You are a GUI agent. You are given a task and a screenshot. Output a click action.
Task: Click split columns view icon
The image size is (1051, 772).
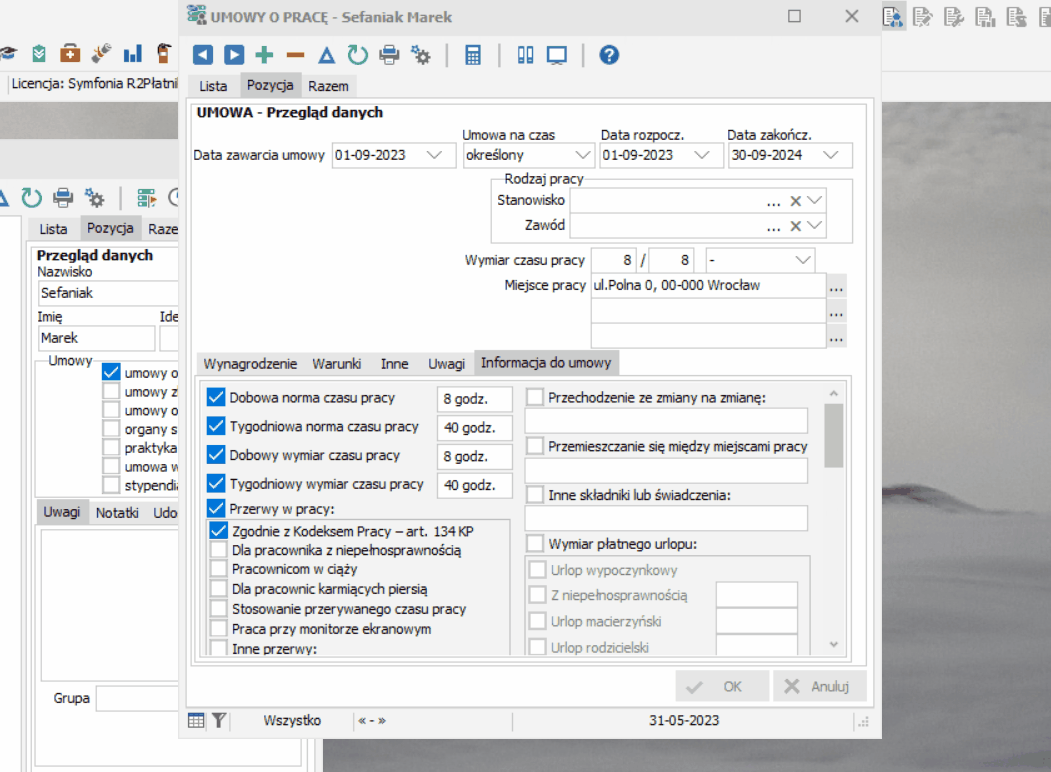pyautogui.click(x=526, y=55)
